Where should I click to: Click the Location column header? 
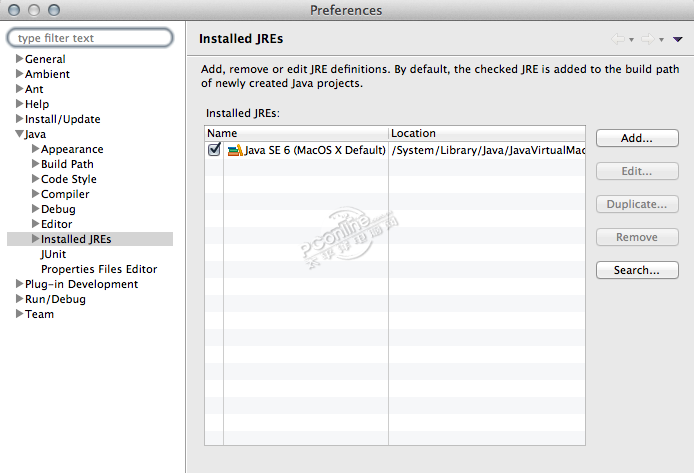pos(486,133)
